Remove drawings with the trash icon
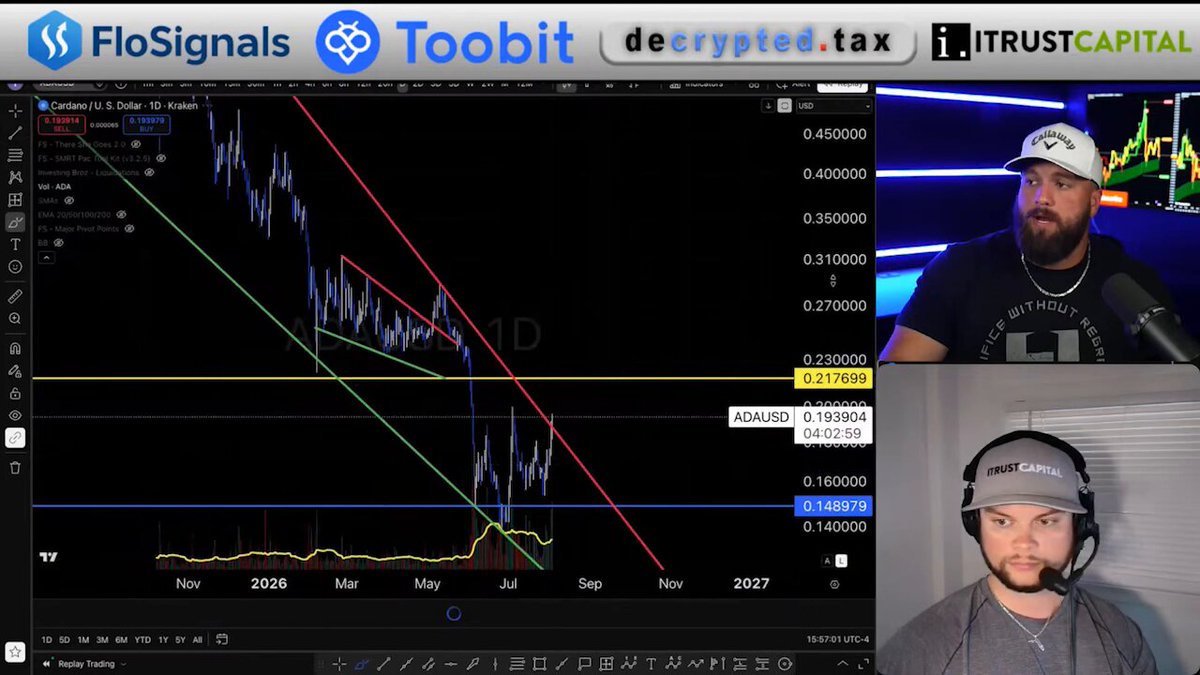1200x675 pixels. pyautogui.click(x=15, y=467)
